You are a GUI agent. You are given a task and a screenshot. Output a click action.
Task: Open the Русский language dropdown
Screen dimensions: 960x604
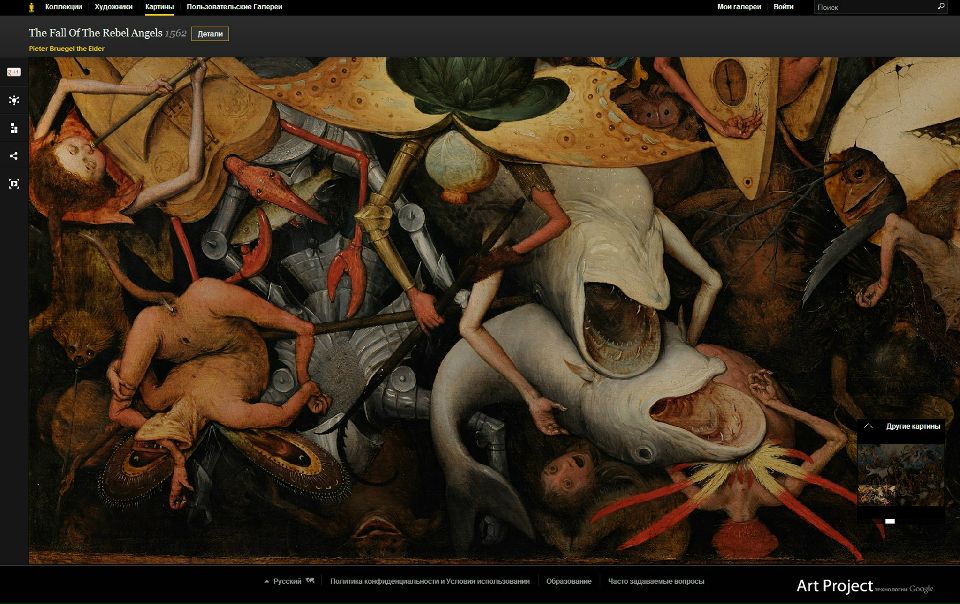286,581
